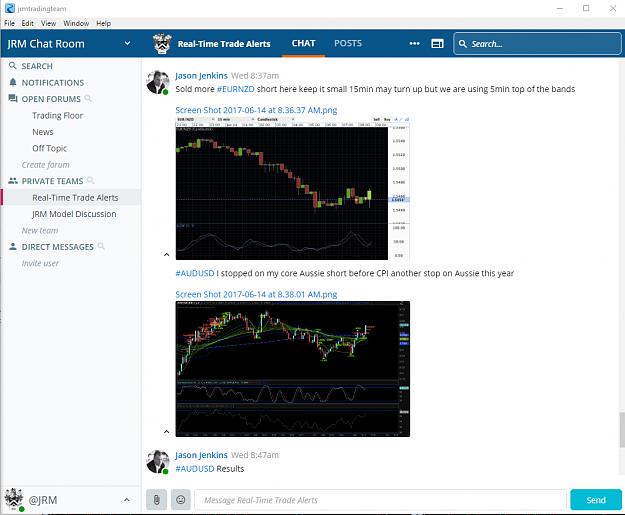The image size is (625, 515).
Task: Click the Message Real-Time Trade Alerts field
Action: coord(380,499)
